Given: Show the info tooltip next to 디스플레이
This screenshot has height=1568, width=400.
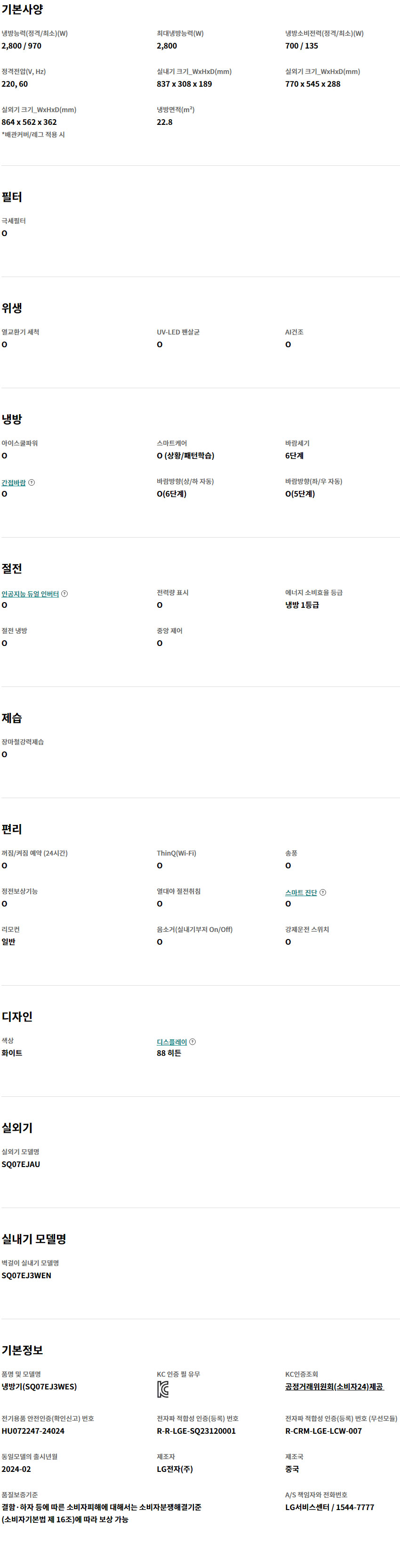Looking at the screenshot, I should 192,1041.
